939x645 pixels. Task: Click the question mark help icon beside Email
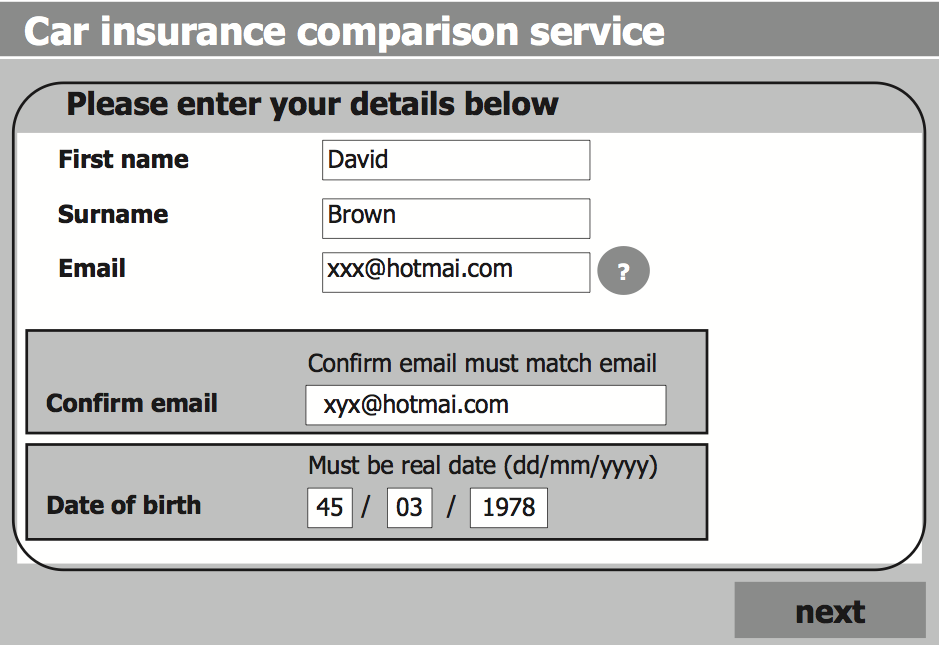623,272
